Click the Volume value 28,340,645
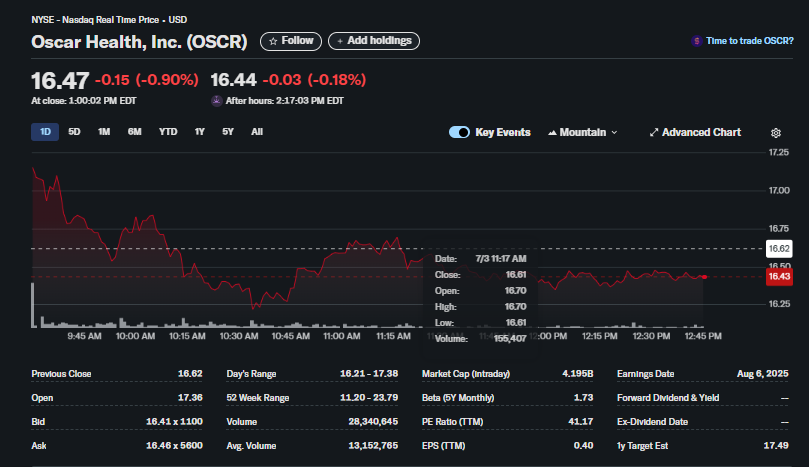This screenshot has height=467, width=809. coord(373,422)
